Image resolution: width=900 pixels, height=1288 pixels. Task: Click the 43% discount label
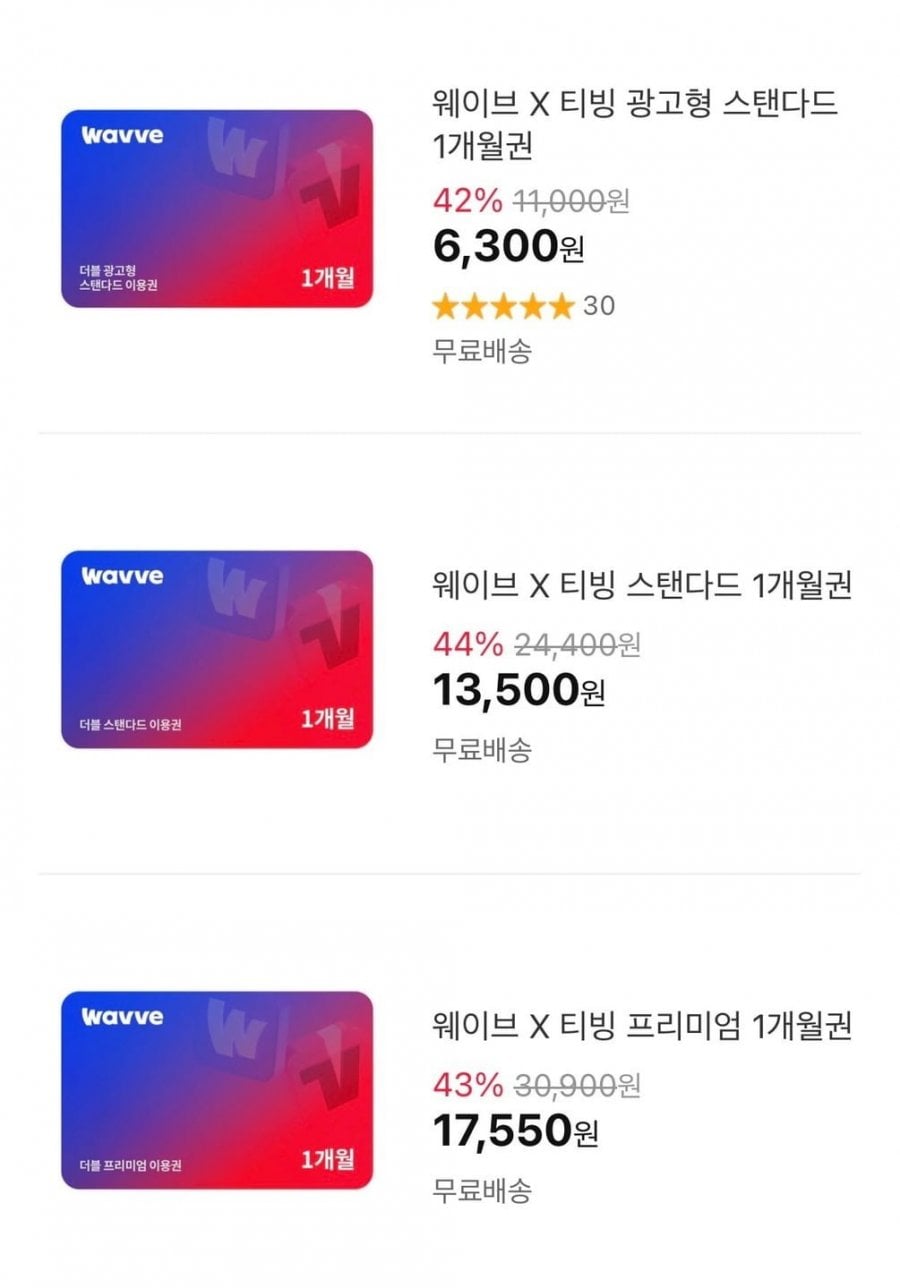(x=467, y=1085)
